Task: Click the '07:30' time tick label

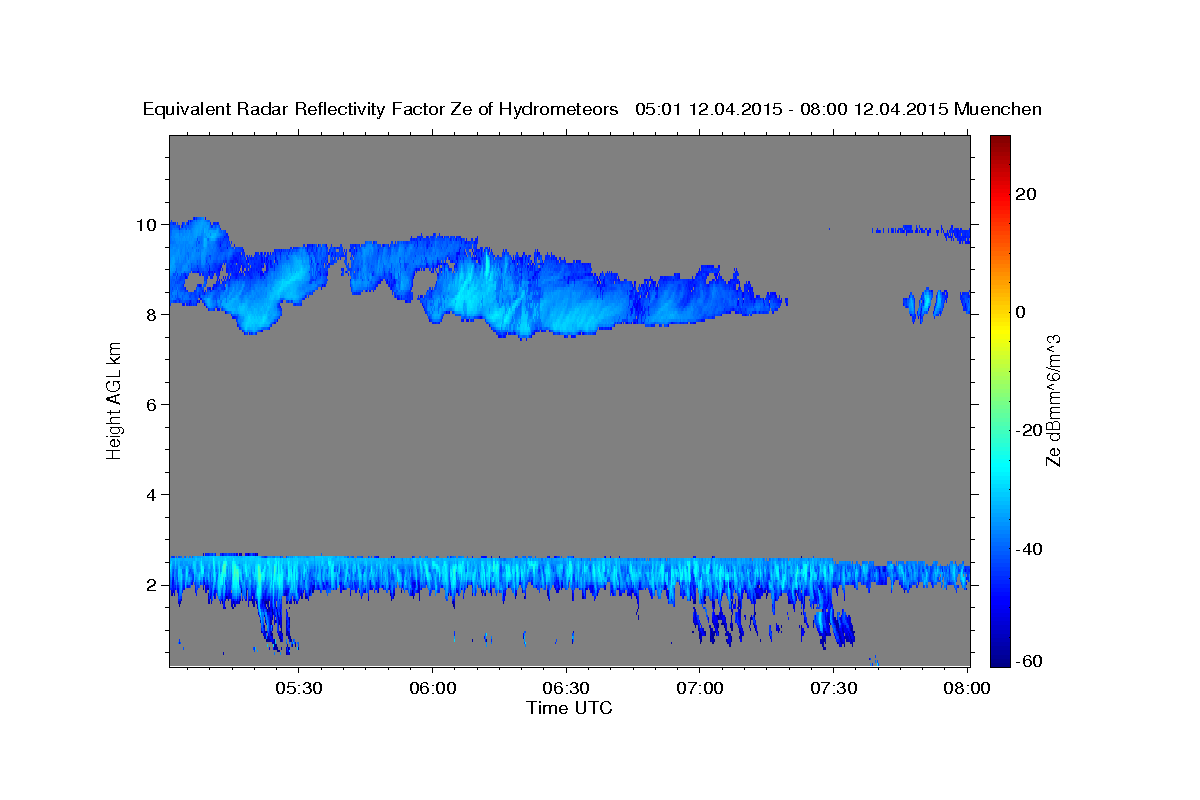Action: click(x=833, y=689)
